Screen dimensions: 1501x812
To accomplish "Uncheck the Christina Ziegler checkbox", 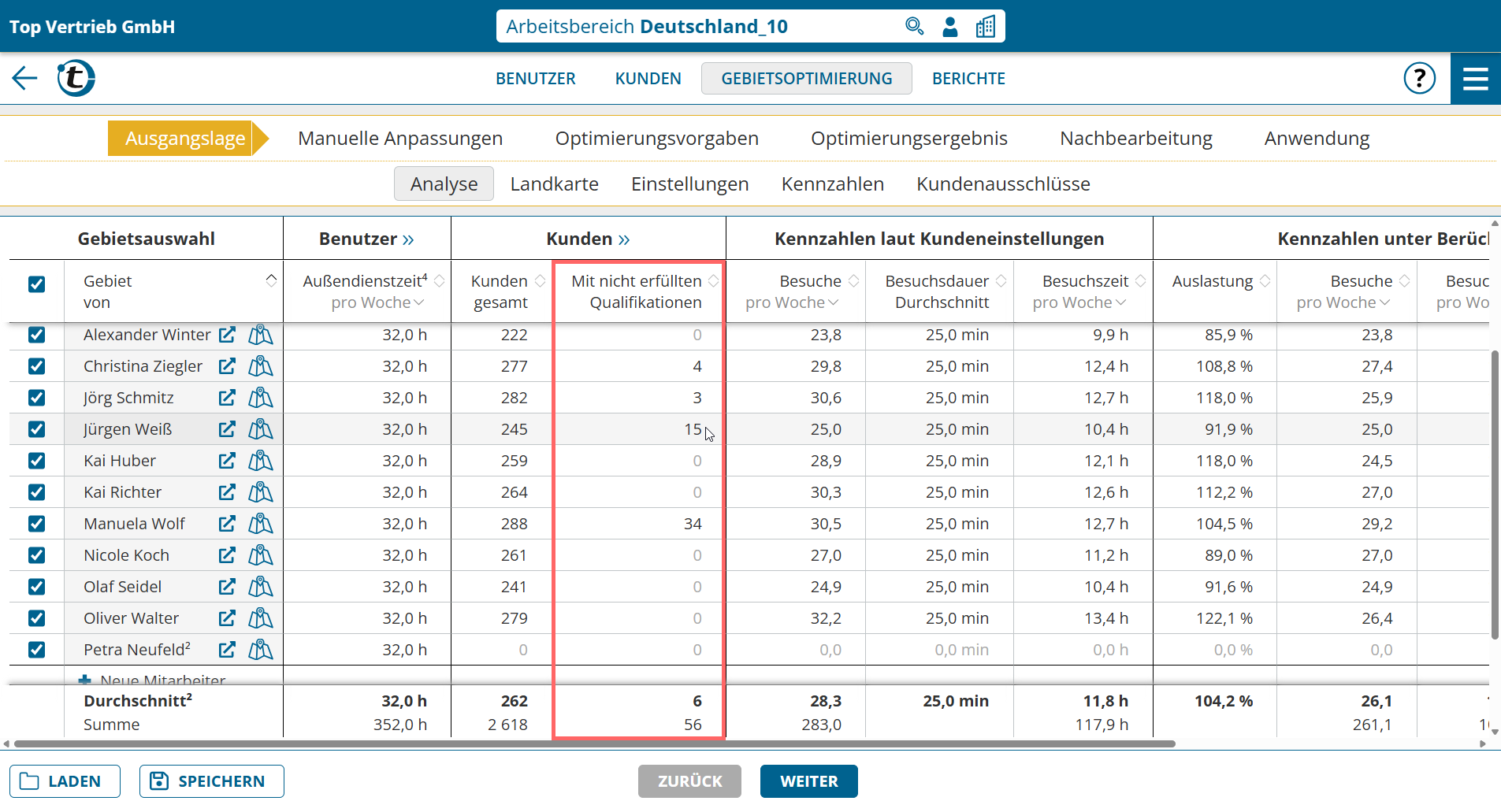I will (x=36, y=366).
